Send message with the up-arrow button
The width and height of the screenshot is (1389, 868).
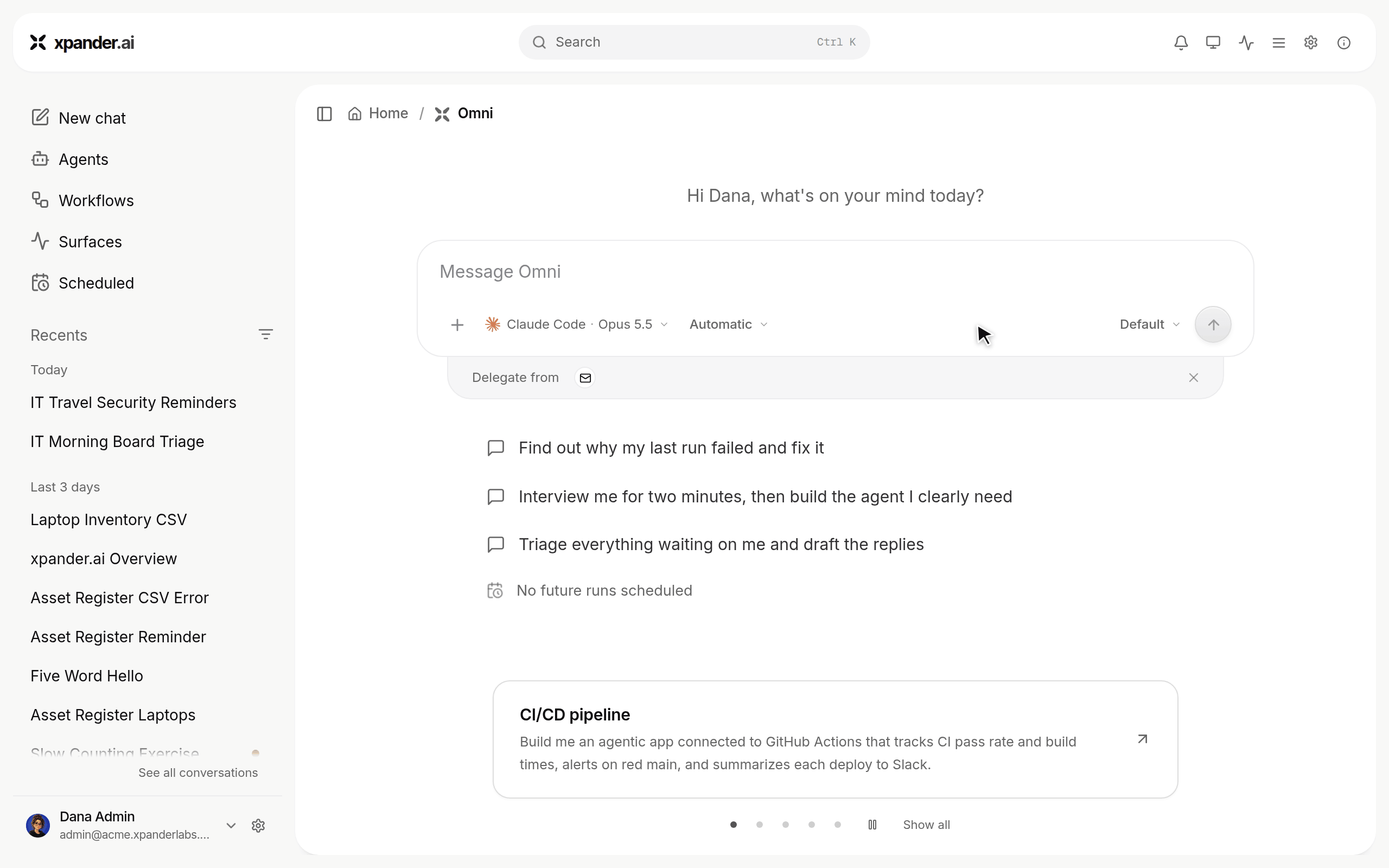[x=1213, y=324]
